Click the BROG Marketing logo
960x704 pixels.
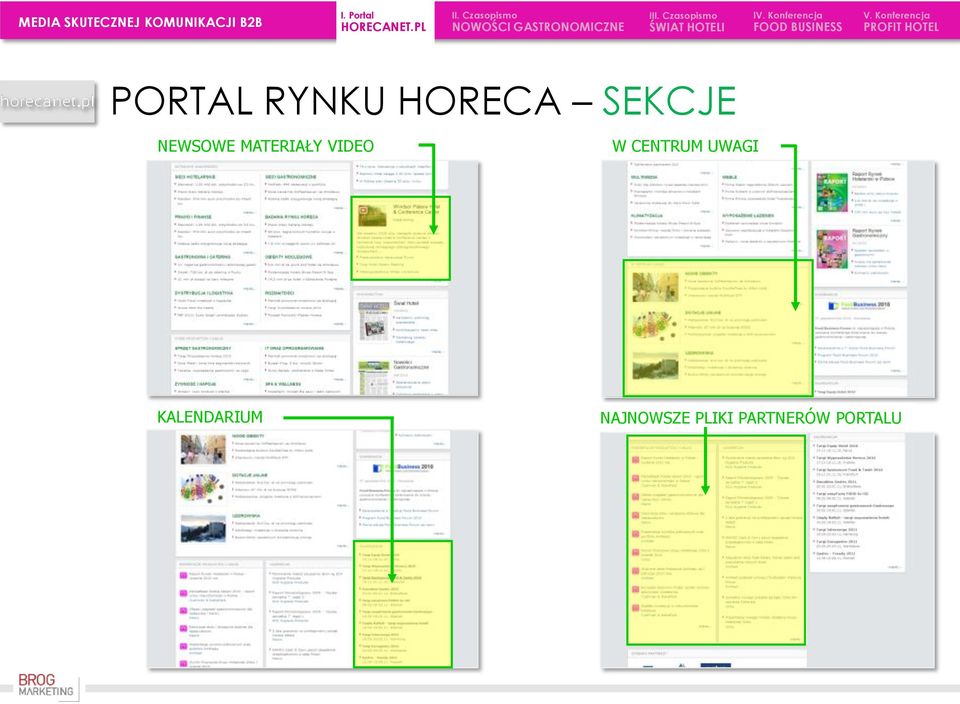pyautogui.click(x=45, y=685)
